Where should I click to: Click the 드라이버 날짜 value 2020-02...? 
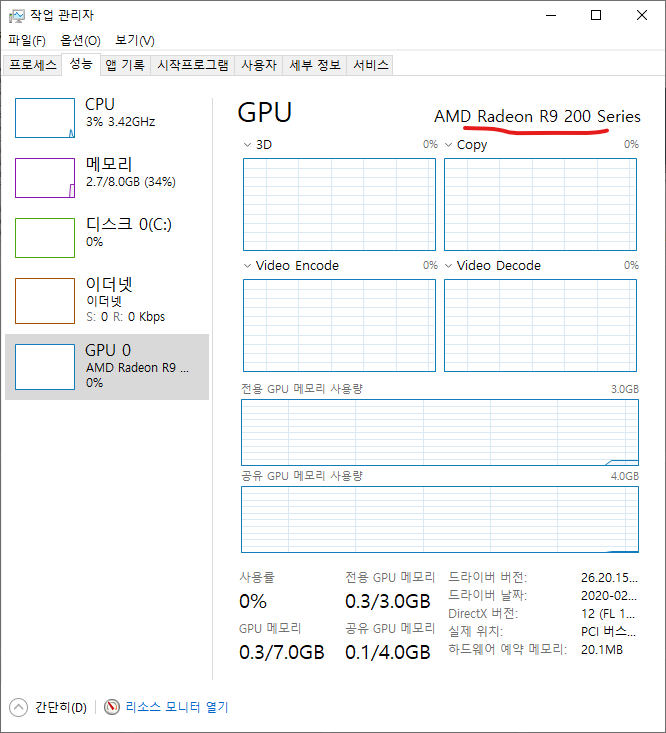[609, 596]
